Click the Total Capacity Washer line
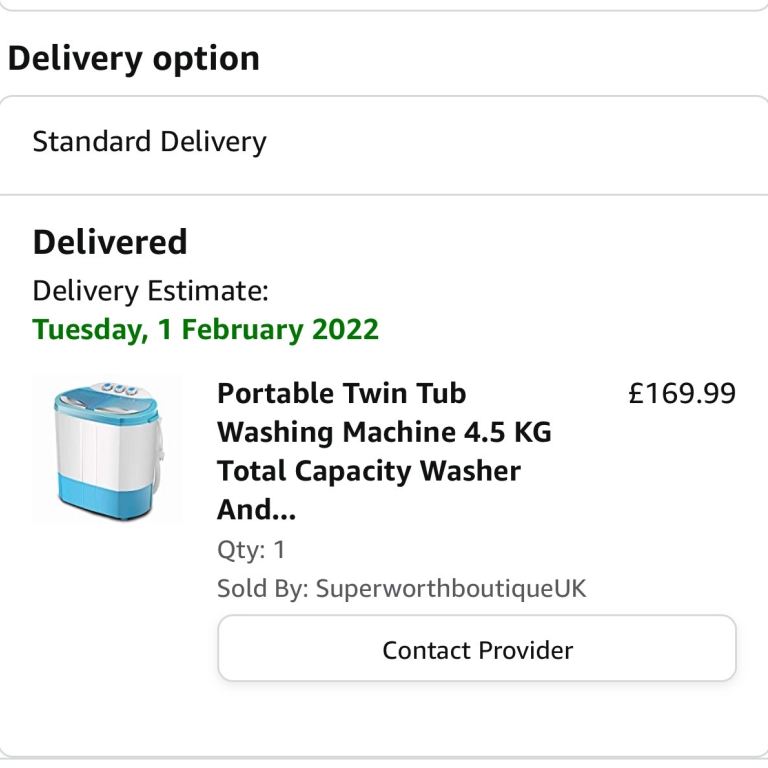 (x=369, y=471)
